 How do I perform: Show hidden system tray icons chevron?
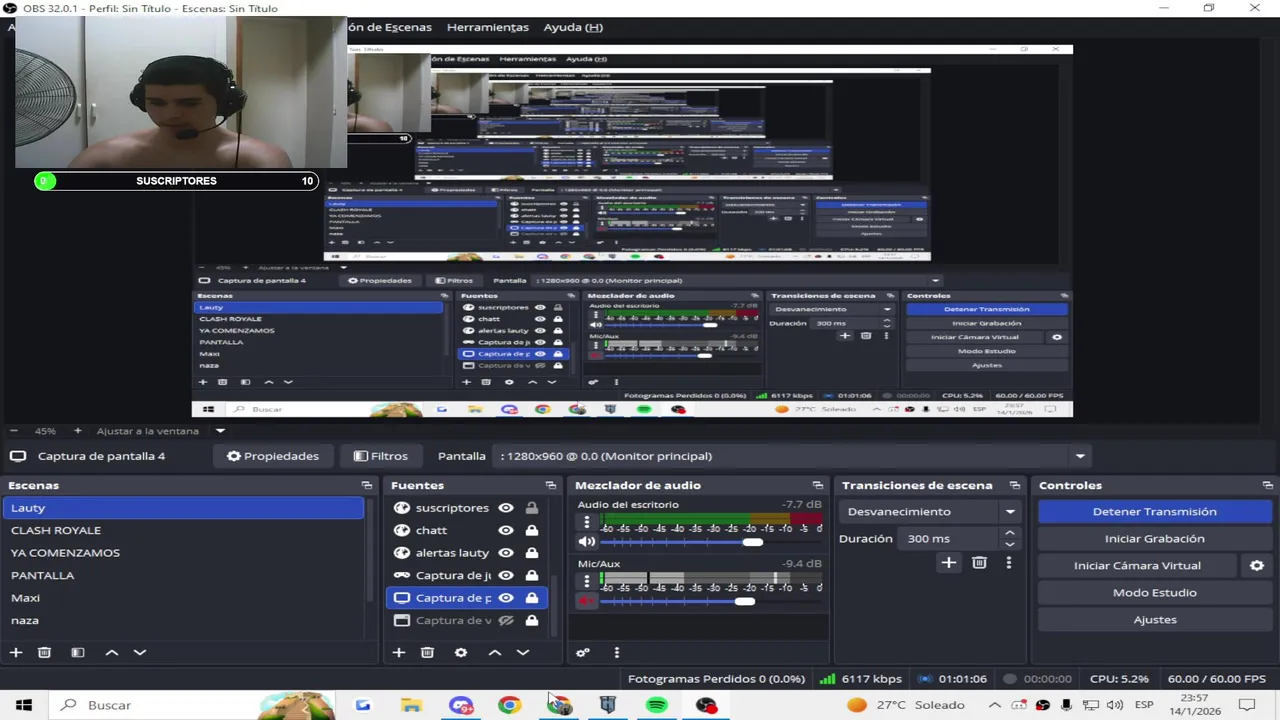click(x=995, y=705)
